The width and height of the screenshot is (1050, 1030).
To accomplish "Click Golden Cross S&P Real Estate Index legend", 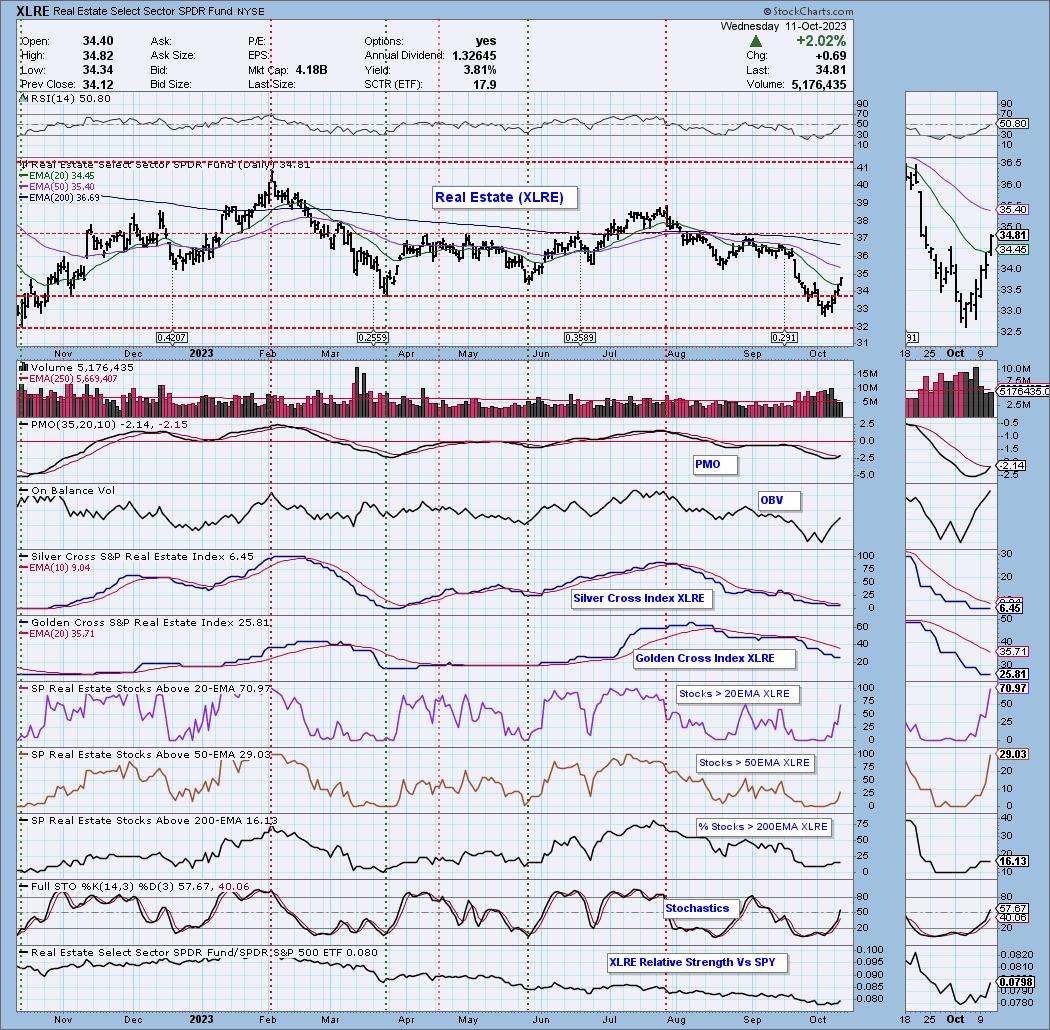I will 145,622.
